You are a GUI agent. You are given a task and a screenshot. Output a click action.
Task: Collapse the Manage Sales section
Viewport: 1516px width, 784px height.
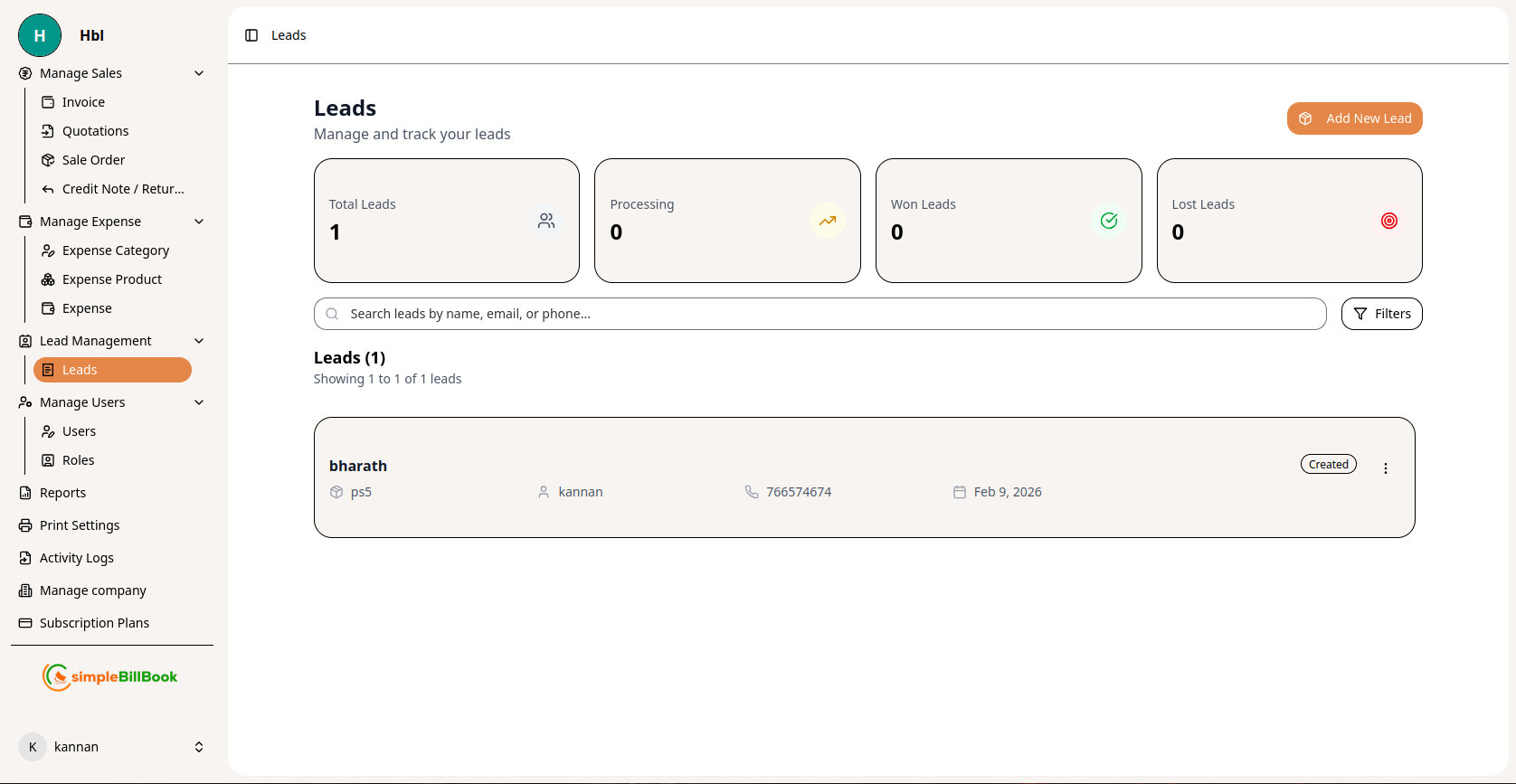[x=199, y=73]
